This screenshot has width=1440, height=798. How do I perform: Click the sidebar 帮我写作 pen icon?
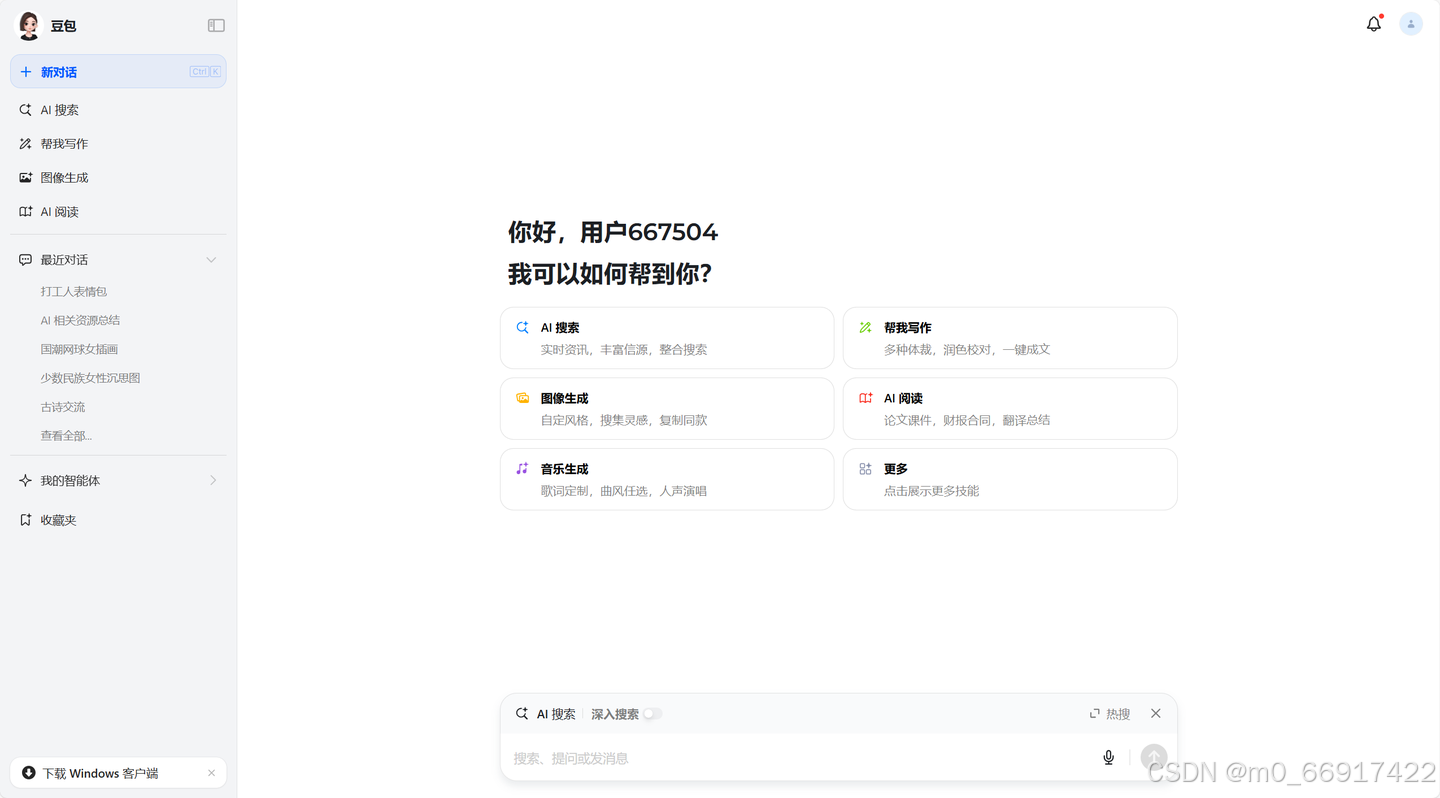(x=26, y=144)
